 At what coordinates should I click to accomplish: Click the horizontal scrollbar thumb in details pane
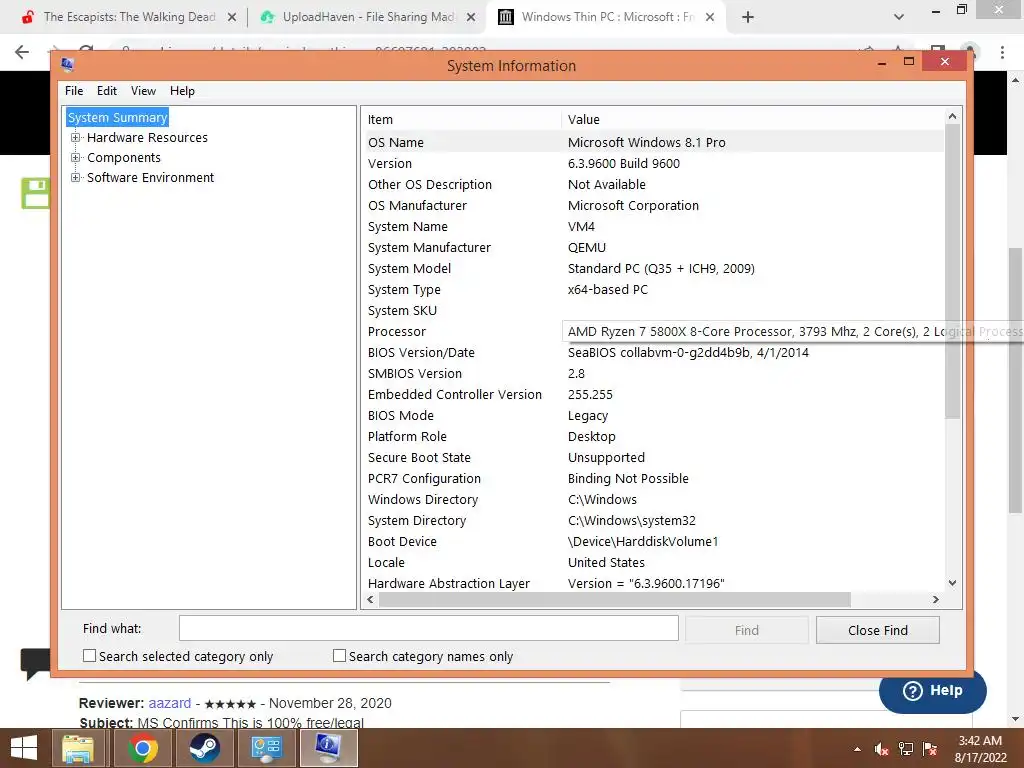(x=615, y=600)
